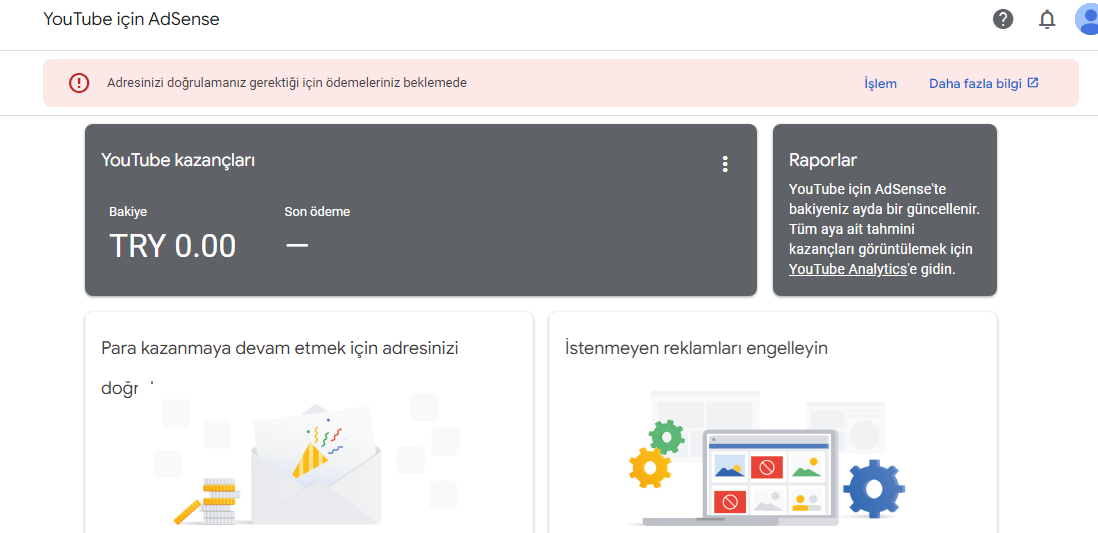Open the YouTube kazançları three-dot menu
This screenshot has height=533, width=1098.
point(725,164)
